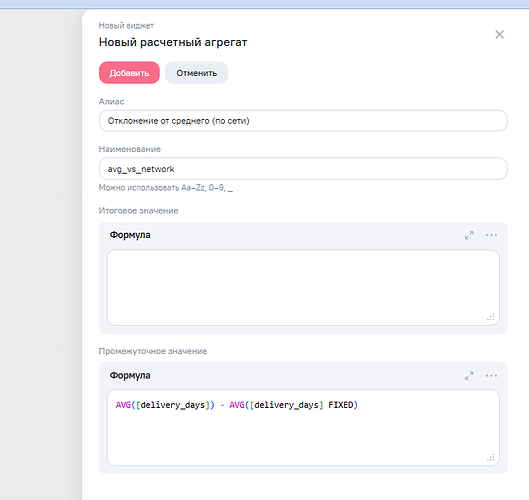
Task: Click the Отменить button
Action: click(x=196, y=73)
